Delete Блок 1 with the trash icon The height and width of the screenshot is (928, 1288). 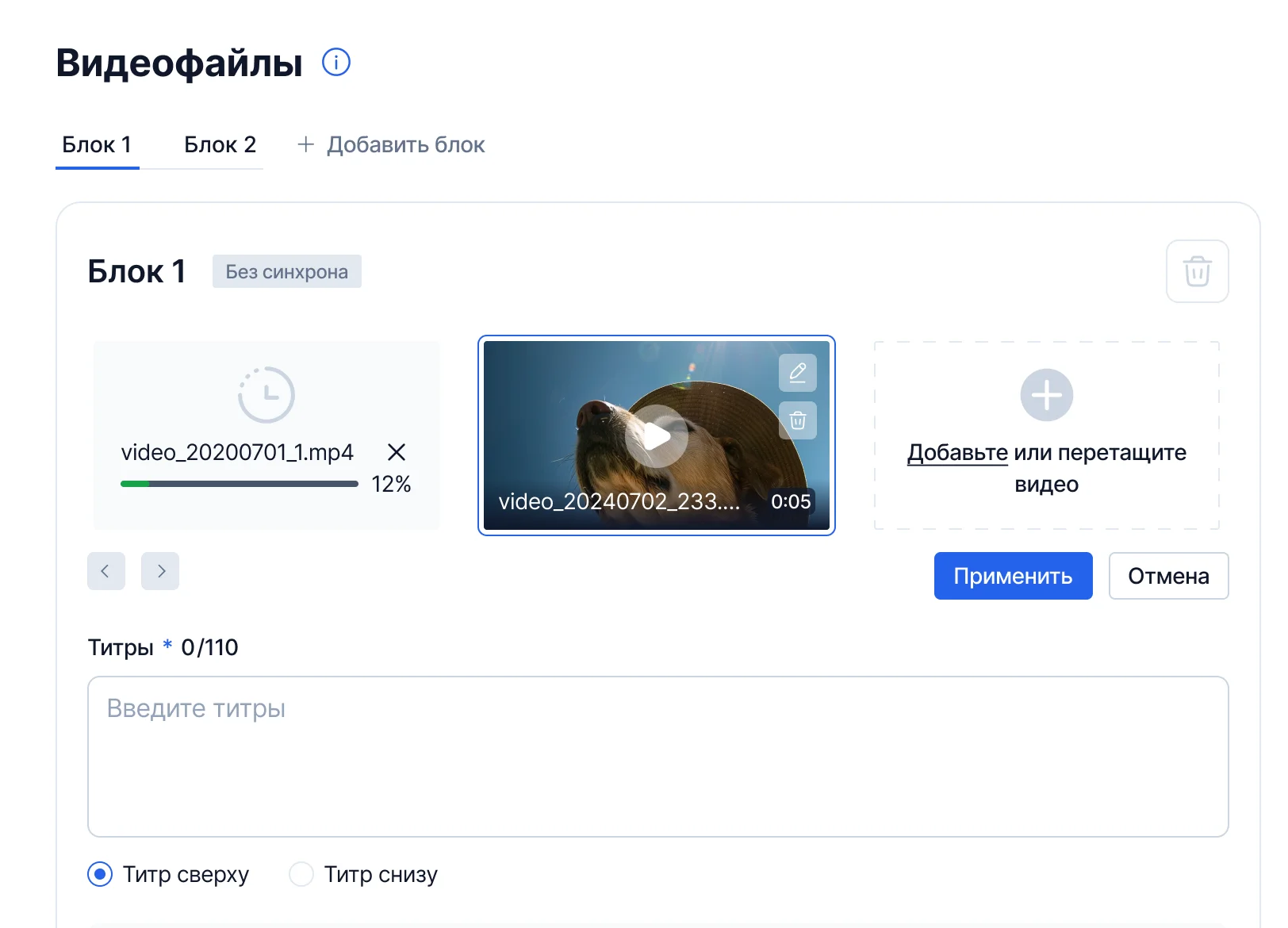pos(1197,271)
